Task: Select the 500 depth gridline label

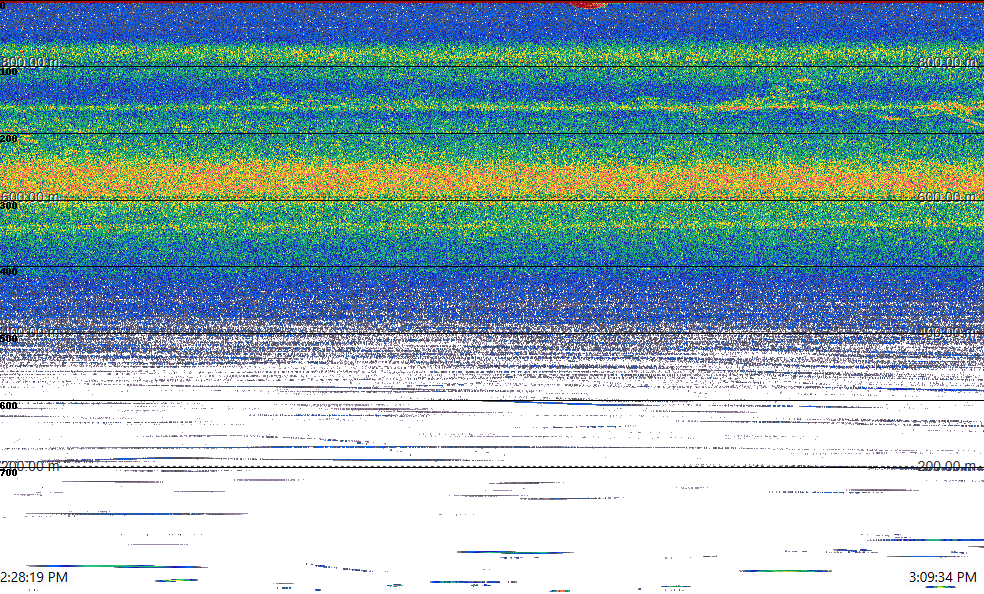Action: (x=9, y=338)
